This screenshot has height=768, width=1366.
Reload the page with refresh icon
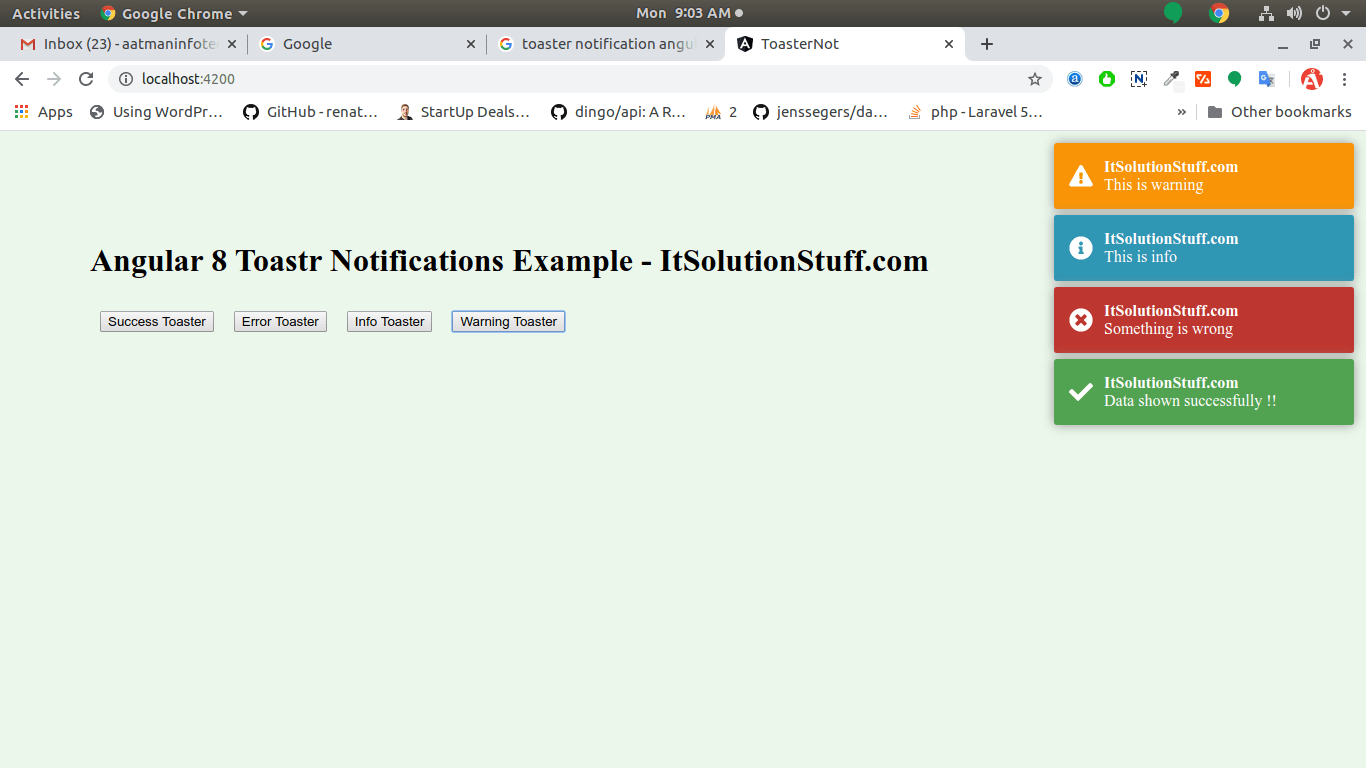pyautogui.click(x=86, y=79)
